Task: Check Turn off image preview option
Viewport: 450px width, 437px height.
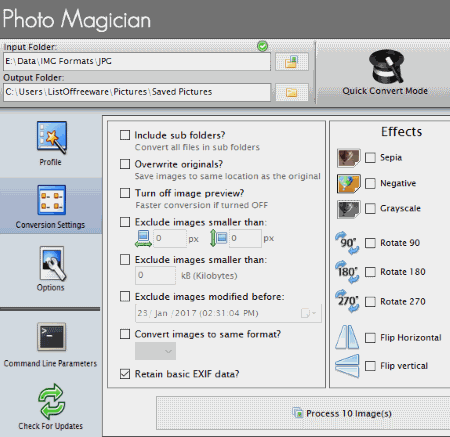Action: 125,193
